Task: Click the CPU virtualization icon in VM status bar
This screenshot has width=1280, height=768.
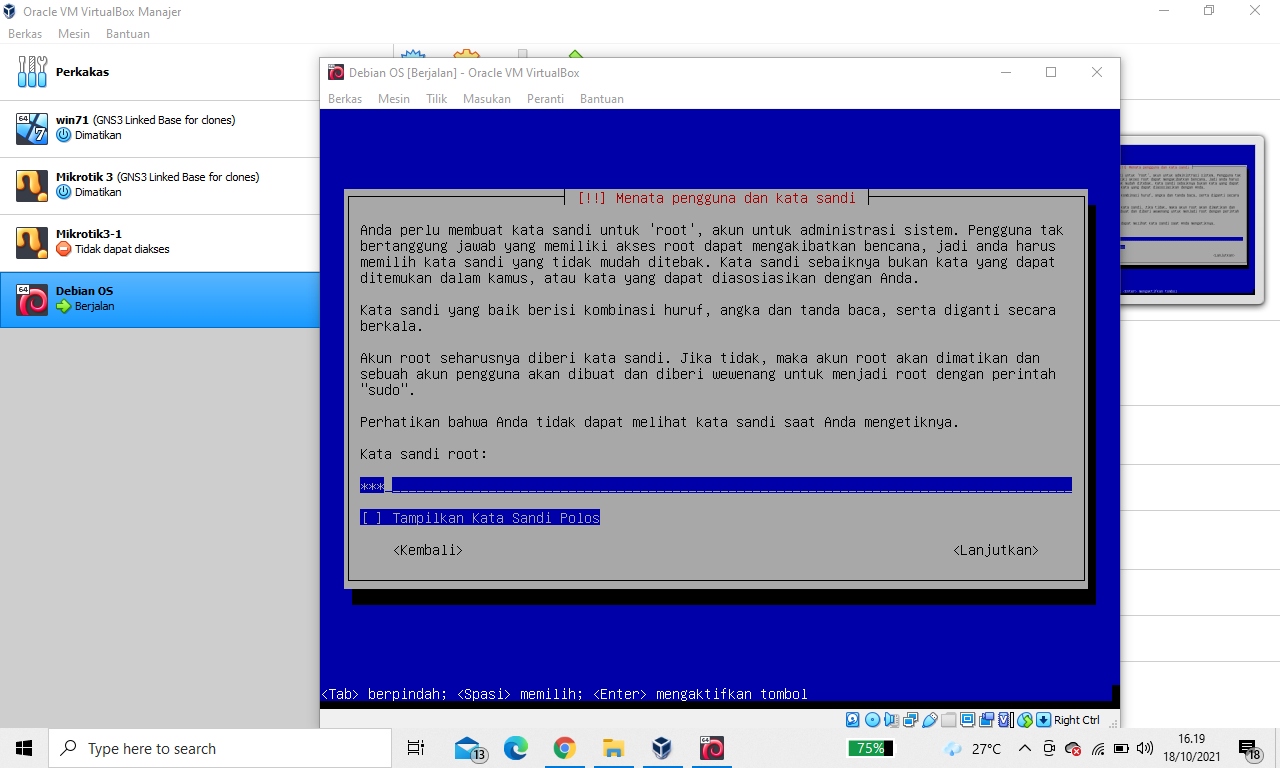Action: coord(1006,720)
